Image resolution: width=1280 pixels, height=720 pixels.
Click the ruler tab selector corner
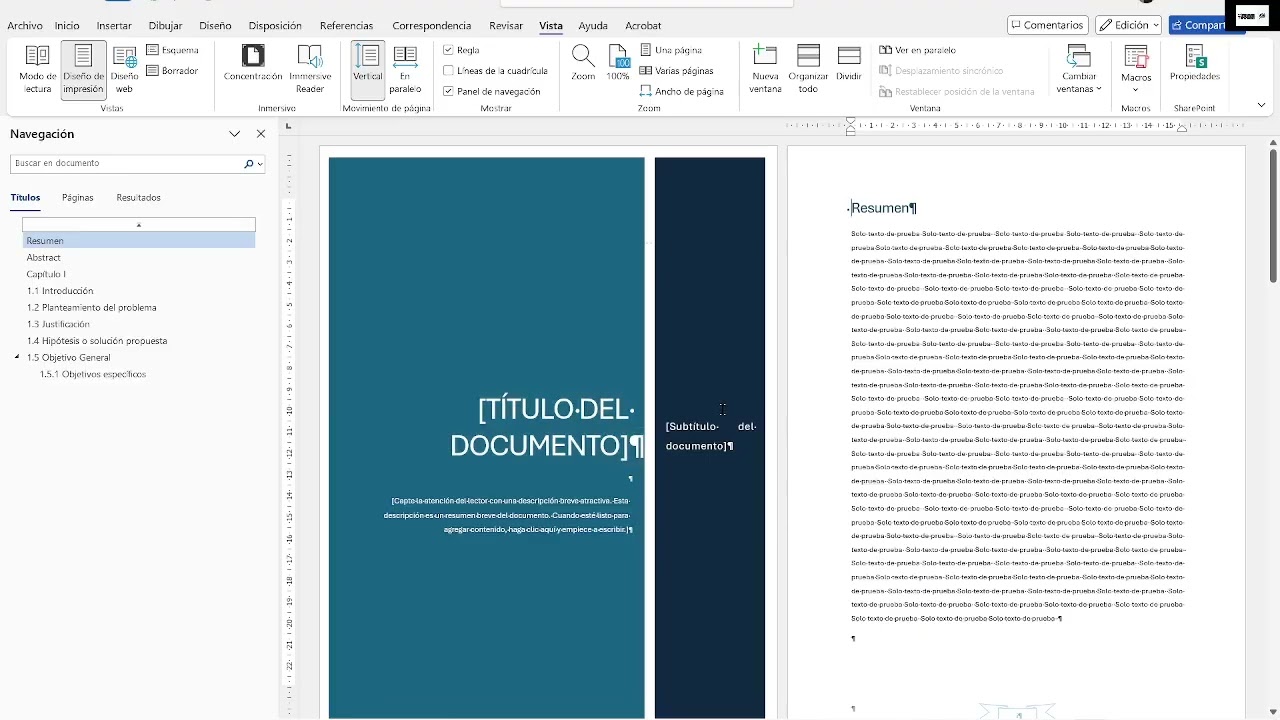click(x=289, y=127)
